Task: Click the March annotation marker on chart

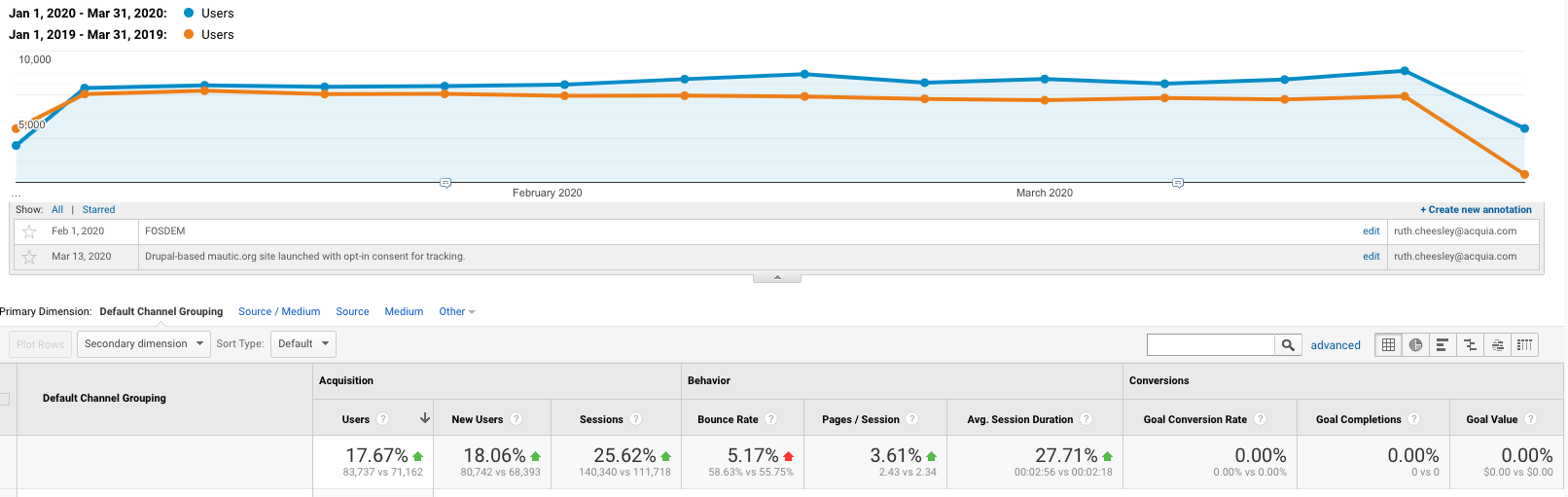Action: click(x=1178, y=183)
